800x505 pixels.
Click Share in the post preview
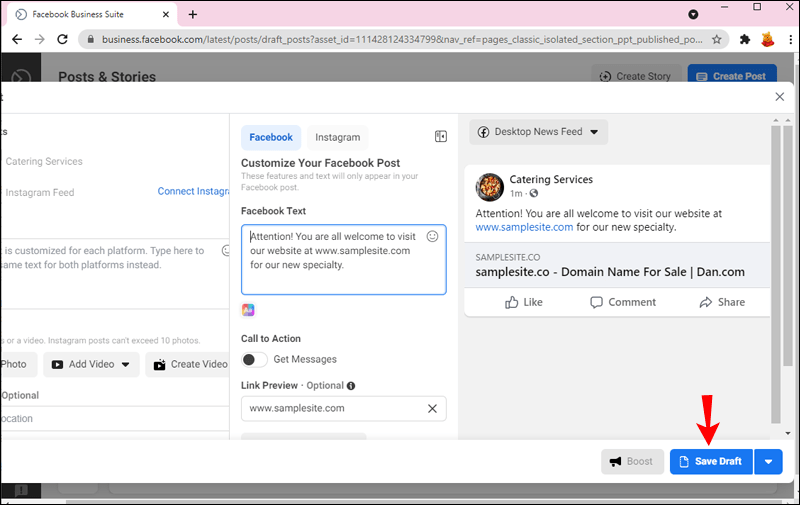click(x=721, y=302)
